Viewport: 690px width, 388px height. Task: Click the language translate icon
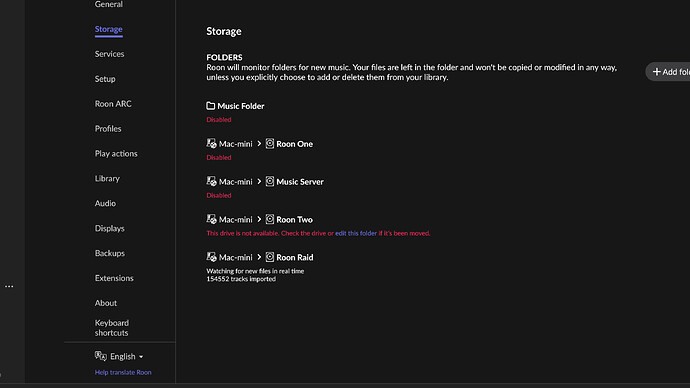click(x=100, y=356)
